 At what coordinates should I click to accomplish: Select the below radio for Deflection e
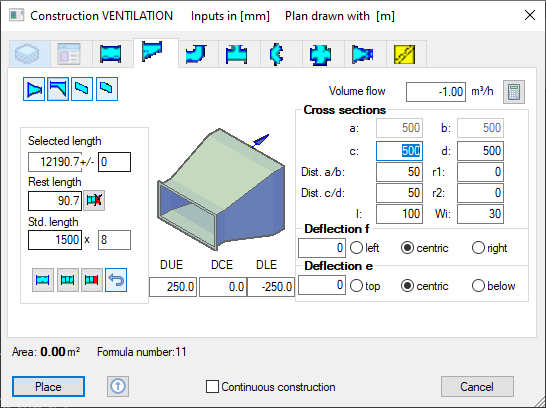[478, 286]
